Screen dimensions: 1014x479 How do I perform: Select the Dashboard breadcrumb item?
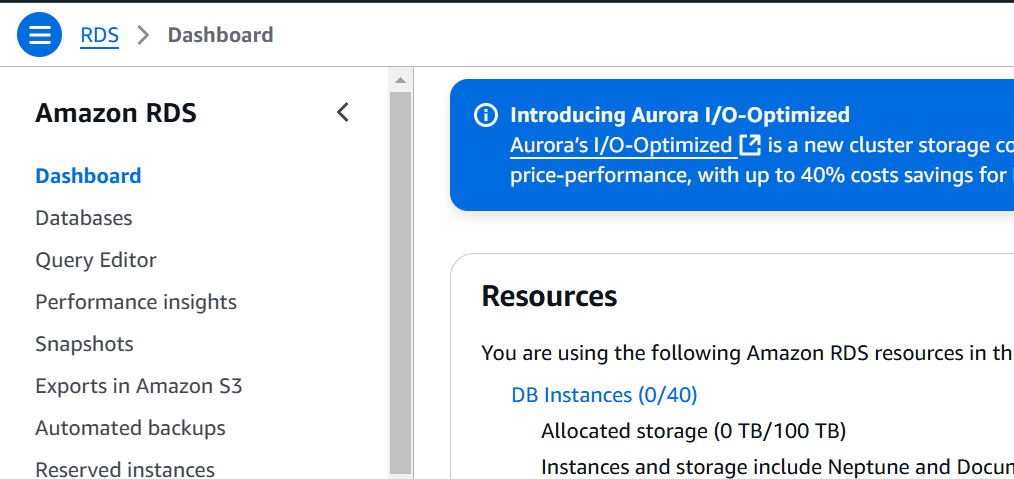(x=221, y=35)
